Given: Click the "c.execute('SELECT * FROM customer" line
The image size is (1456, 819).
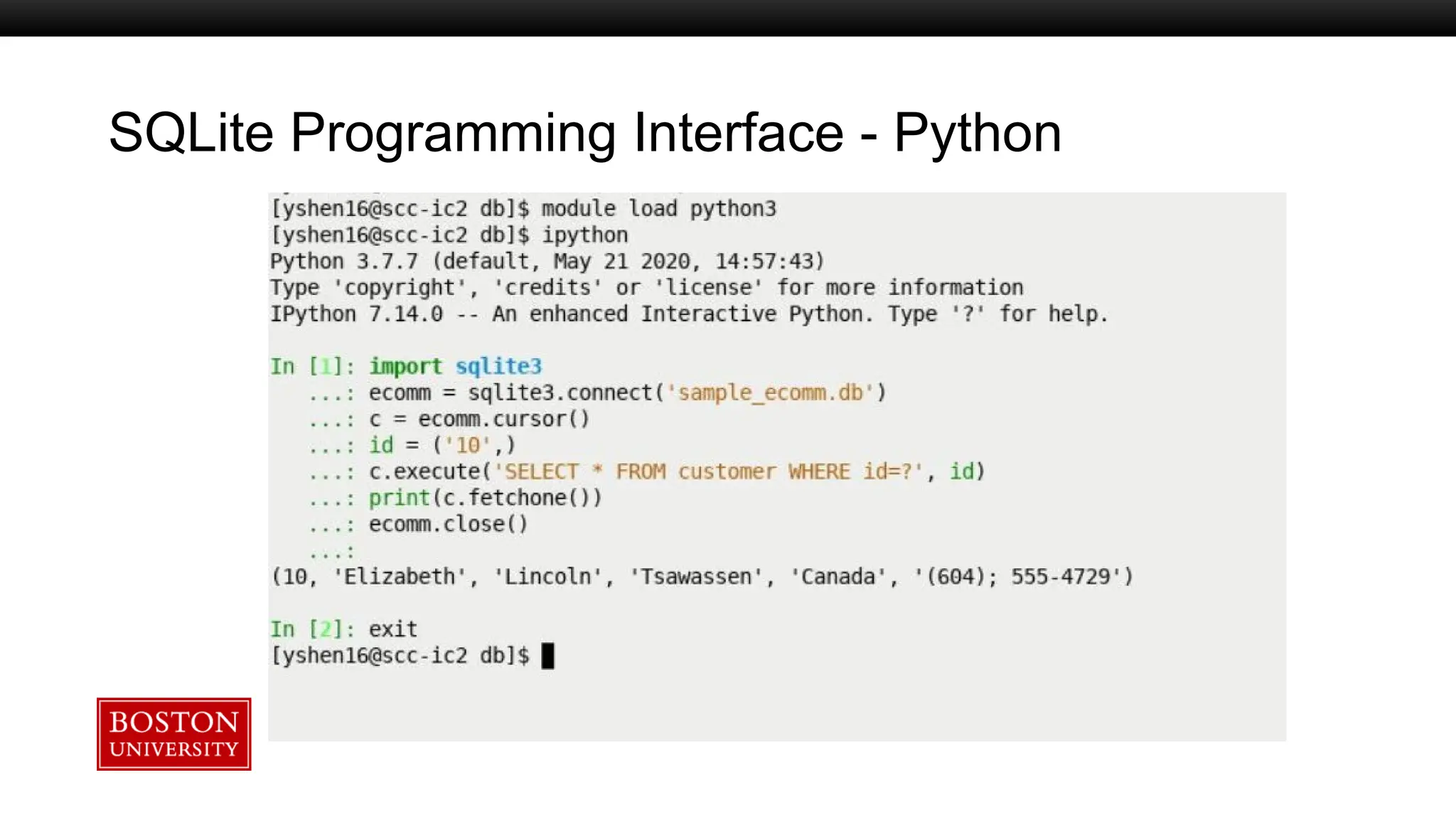Looking at the screenshot, I should pos(647,472).
